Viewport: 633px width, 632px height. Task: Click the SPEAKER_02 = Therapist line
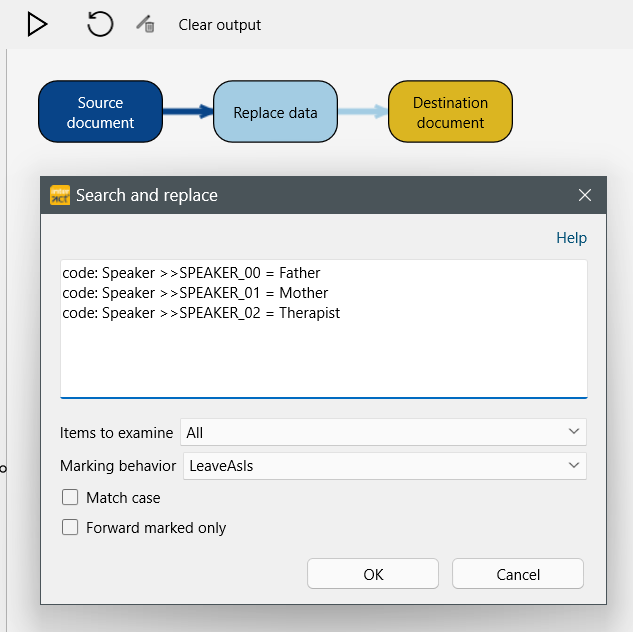(201, 313)
